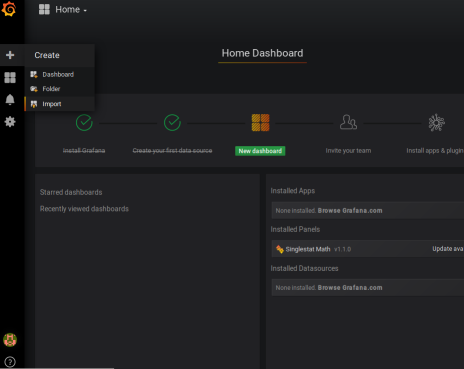Click Invite your team label
This screenshot has width=464, height=369.
pyautogui.click(x=348, y=151)
